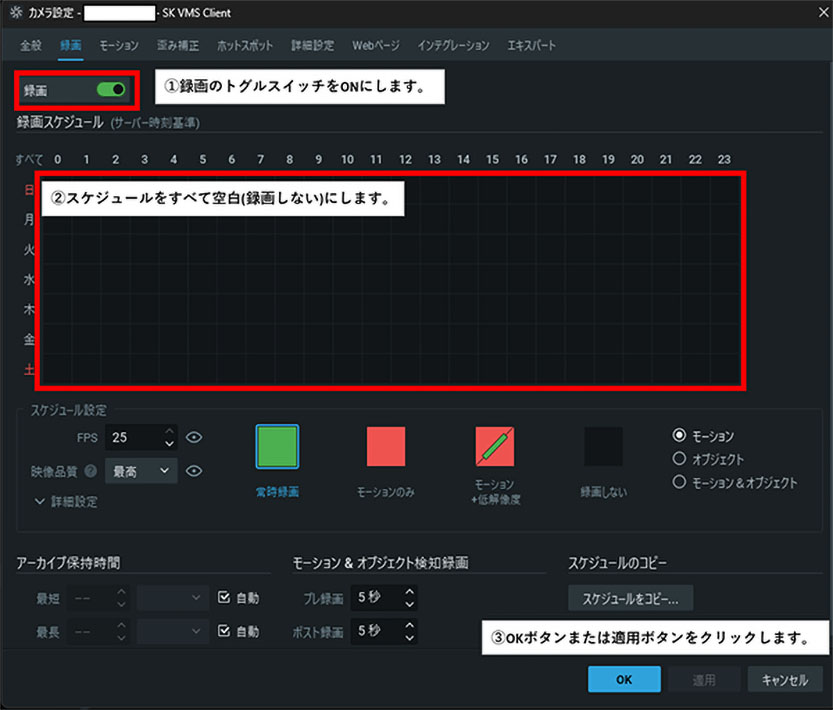Open the 詳細設定 tab
This screenshot has width=833, height=710.
(312, 46)
